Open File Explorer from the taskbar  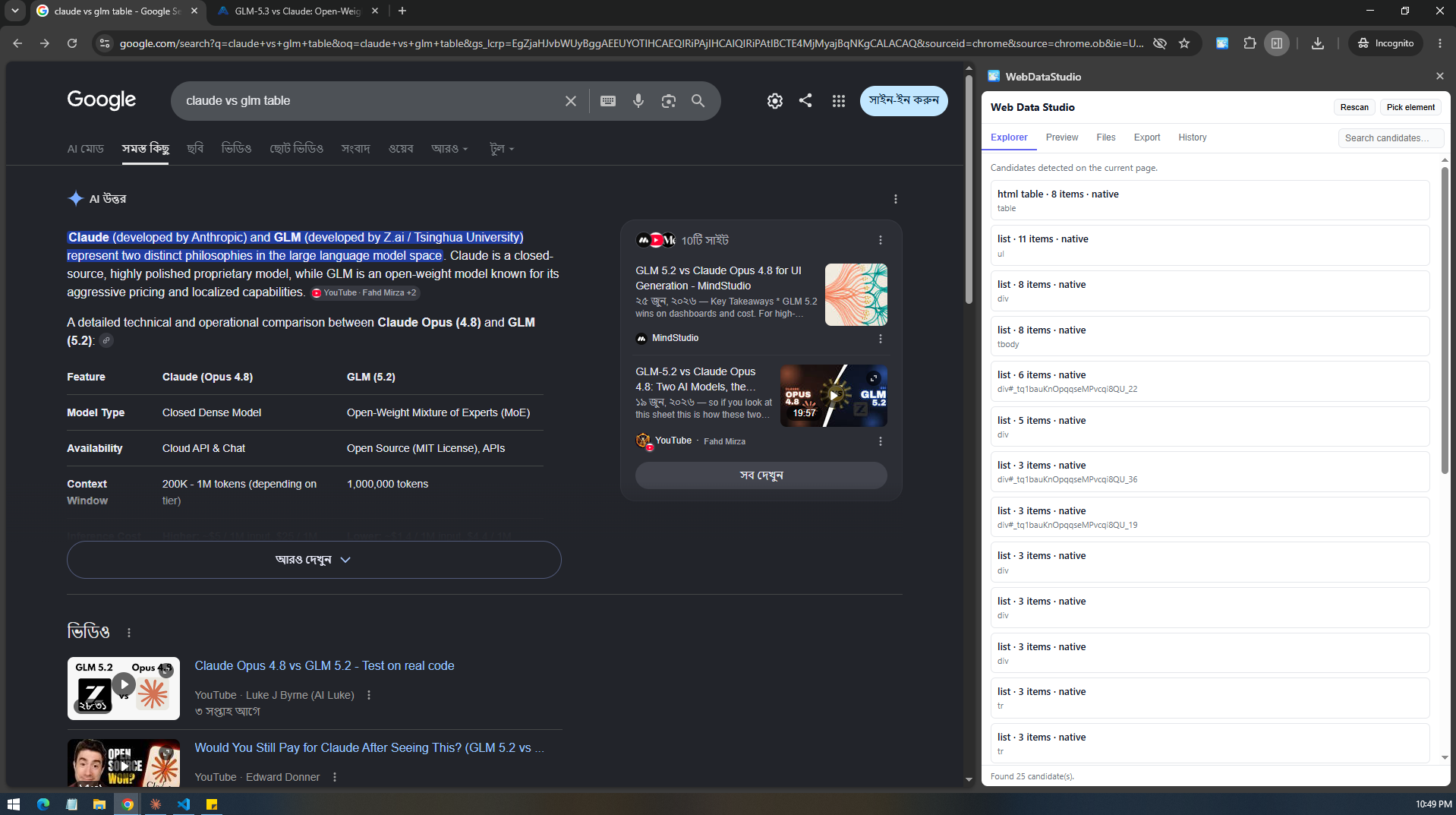[x=99, y=804]
